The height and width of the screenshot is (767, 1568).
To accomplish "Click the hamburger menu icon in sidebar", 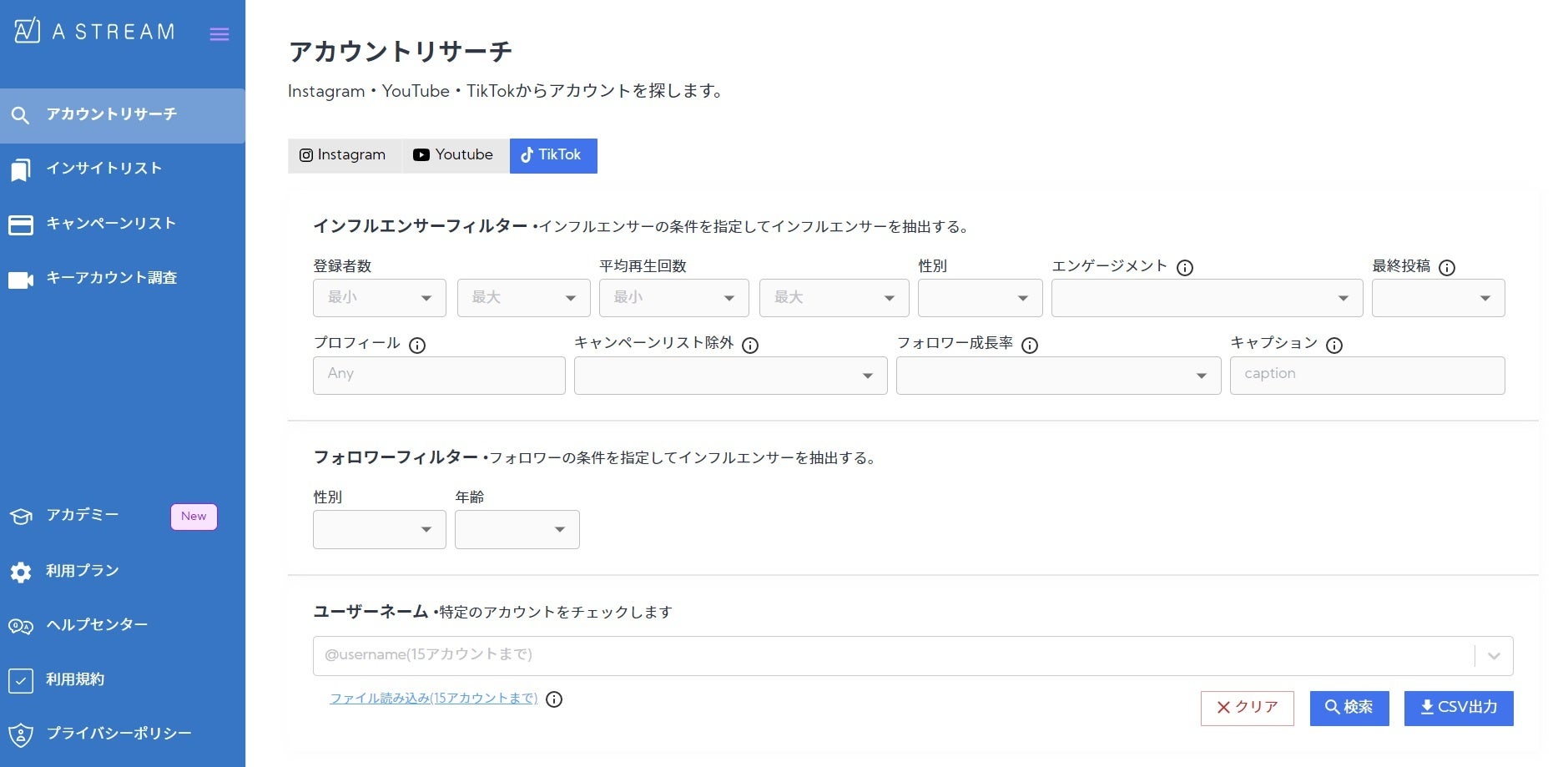I will click(x=219, y=34).
